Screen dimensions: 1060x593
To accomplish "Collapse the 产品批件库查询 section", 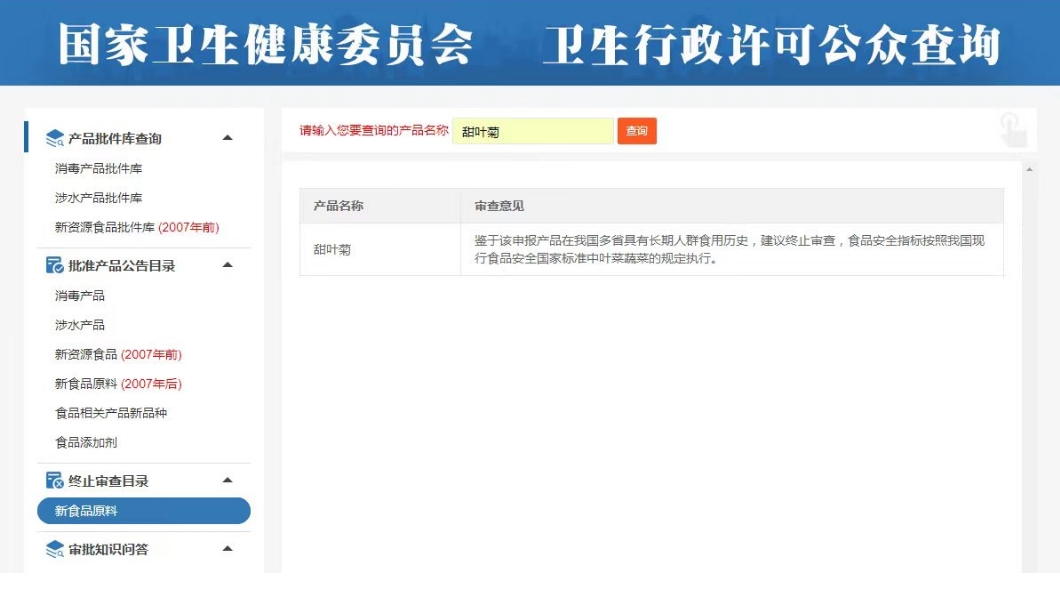I will click(x=229, y=138).
